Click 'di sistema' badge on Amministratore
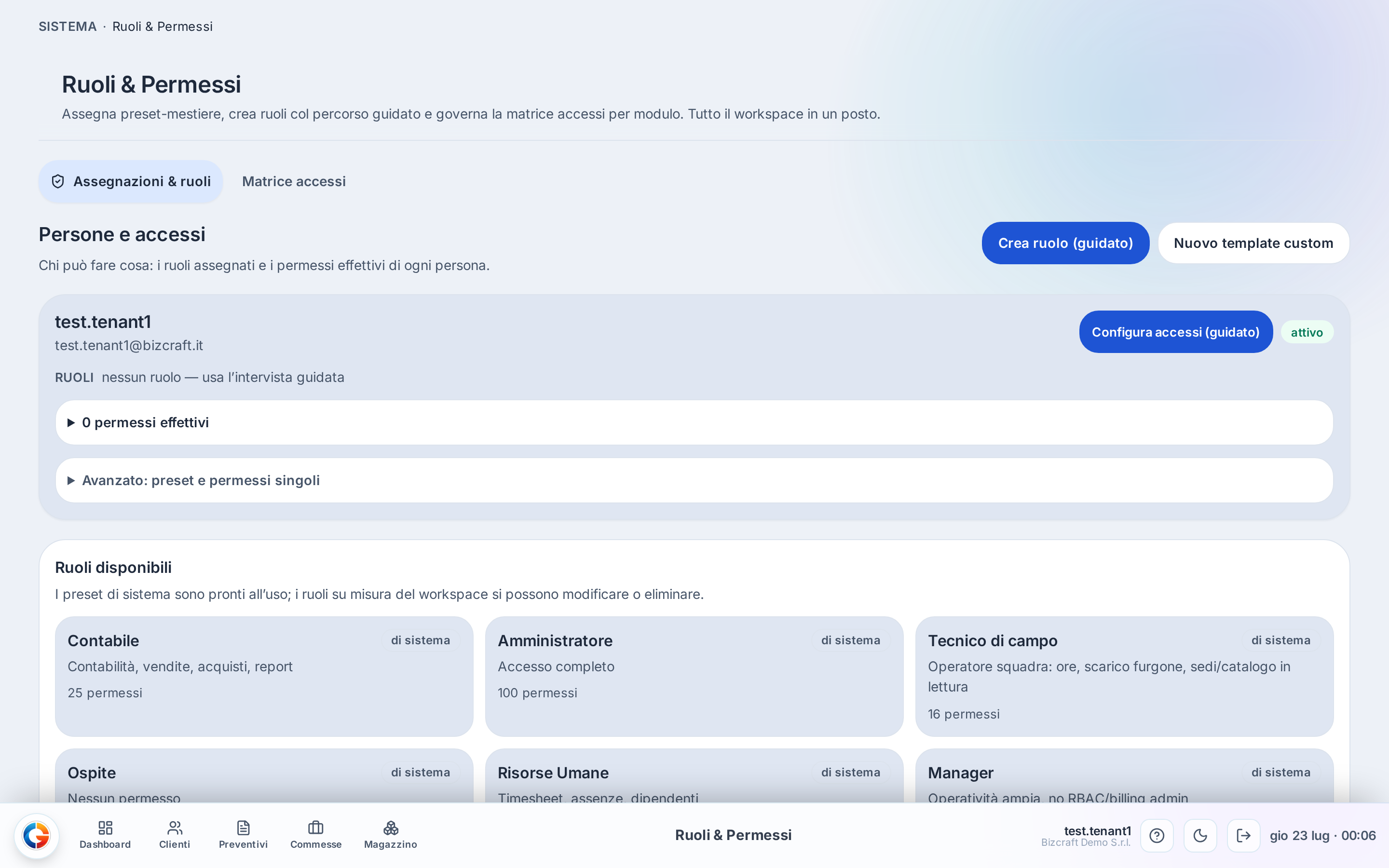 [850, 641]
